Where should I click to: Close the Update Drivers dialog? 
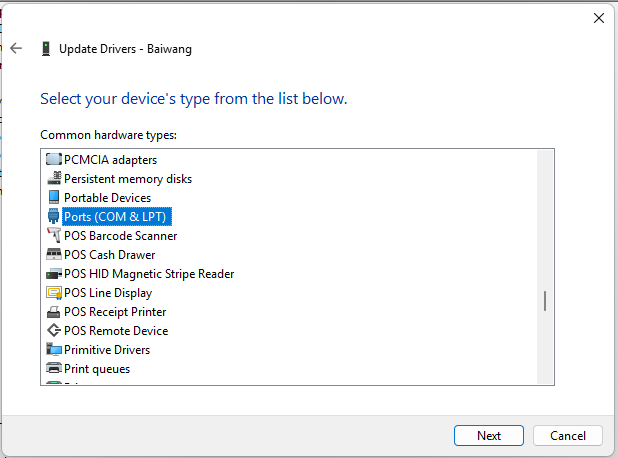pyautogui.click(x=599, y=18)
